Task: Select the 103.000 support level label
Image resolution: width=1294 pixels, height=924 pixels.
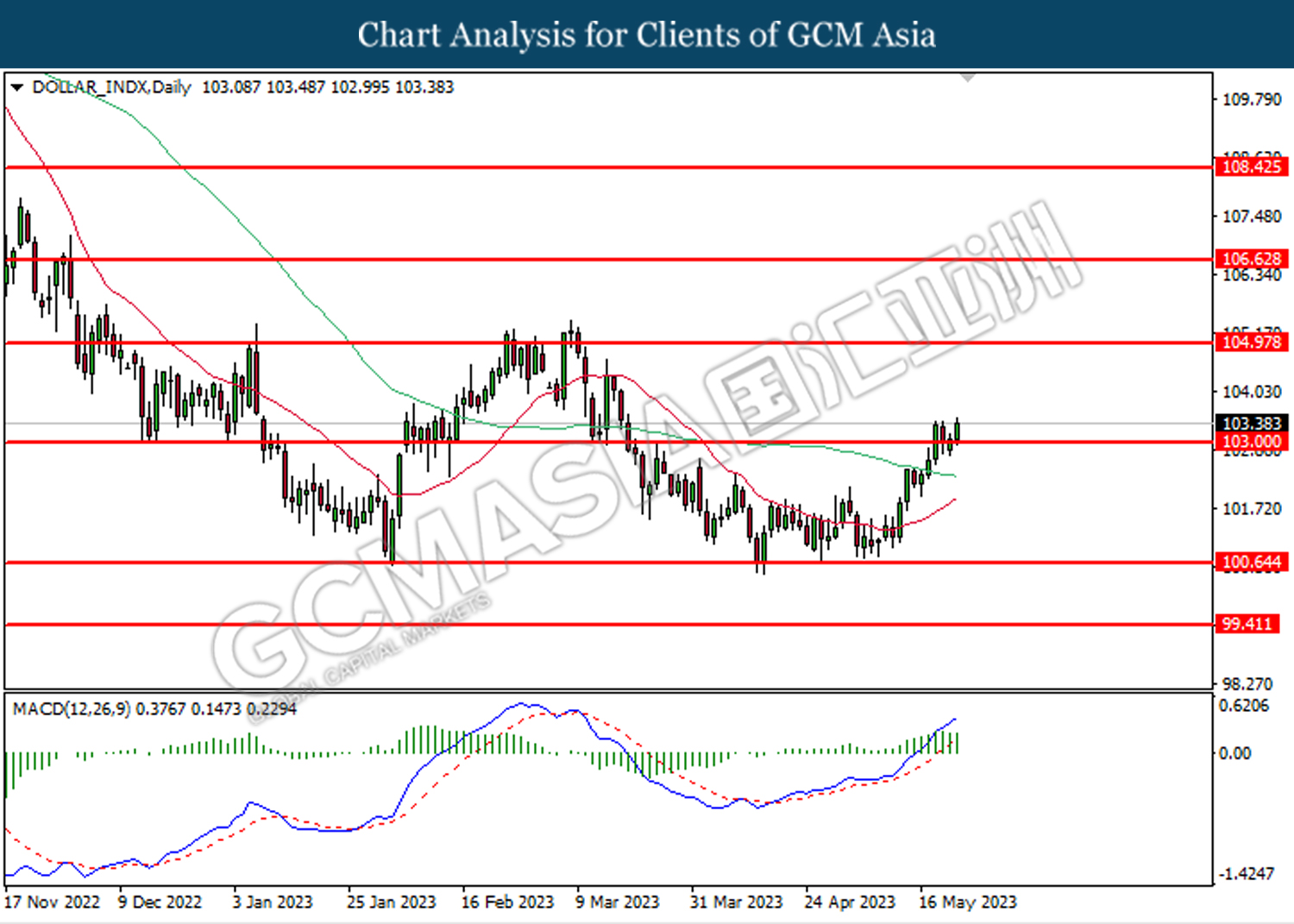Action: [x=1252, y=442]
